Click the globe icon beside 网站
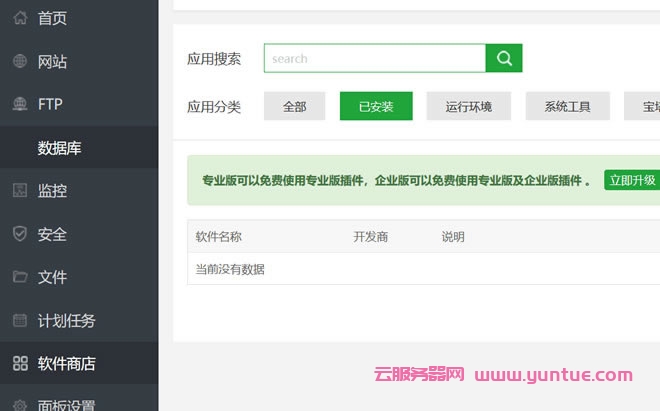This screenshot has height=411, width=660. tap(20, 62)
